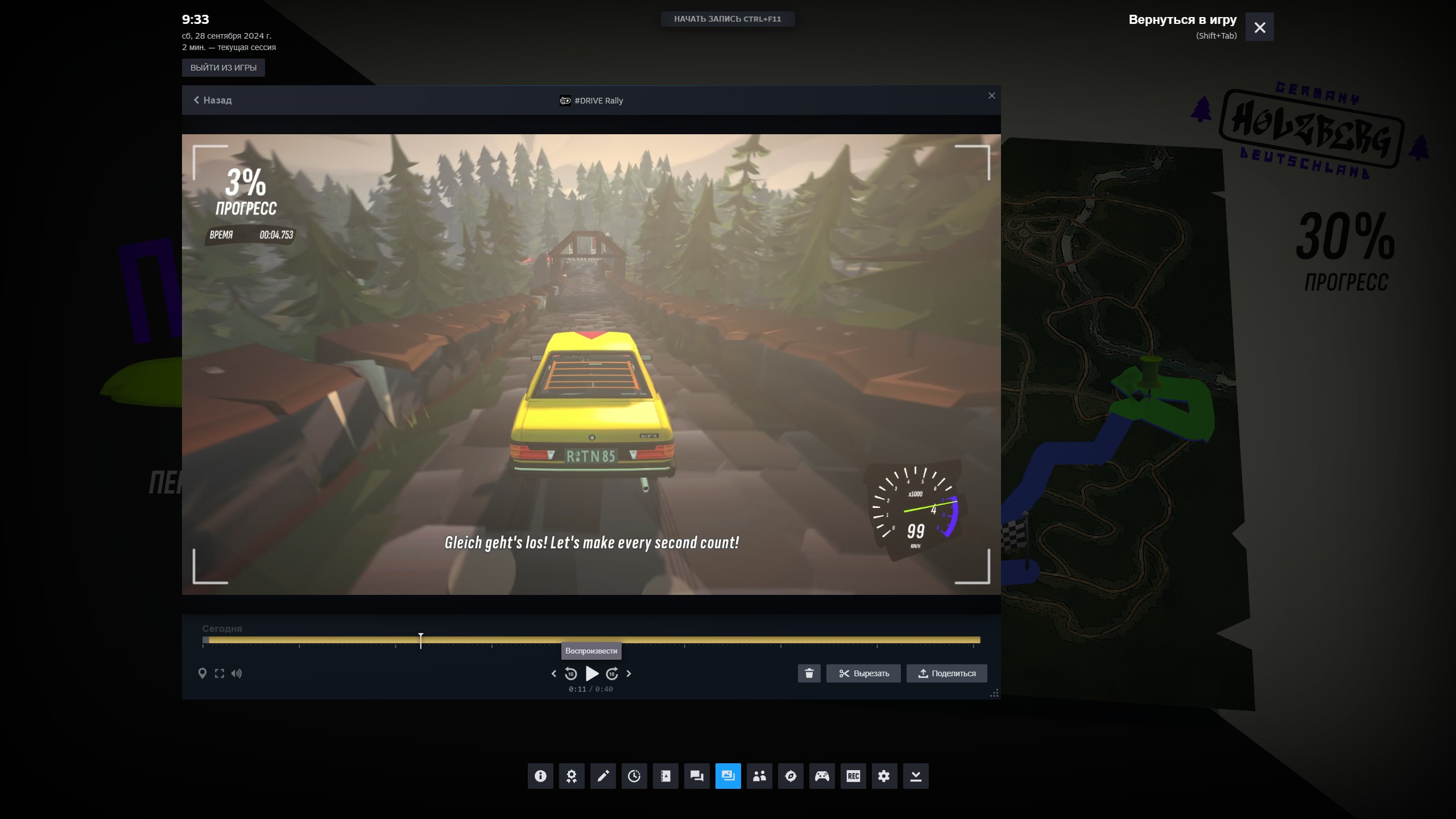Screen dimensions: 1456x819
Task: Click the ВЫЙТИ ИЗ ИГРЫ button
Action: tap(224, 68)
